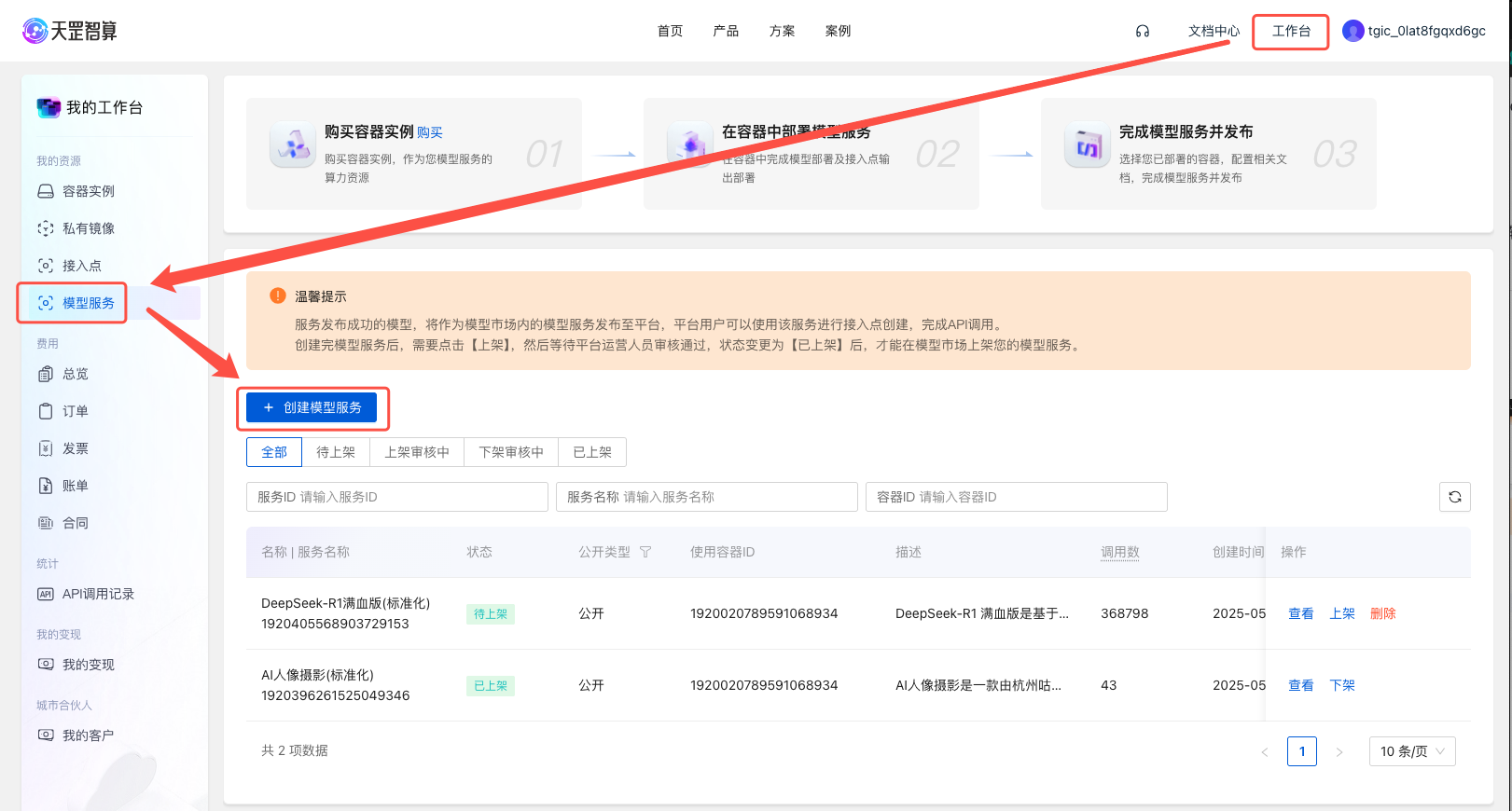The height and width of the screenshot is (811, 1512).
Task: Select page 1 in pagination
Action: 1302,751
